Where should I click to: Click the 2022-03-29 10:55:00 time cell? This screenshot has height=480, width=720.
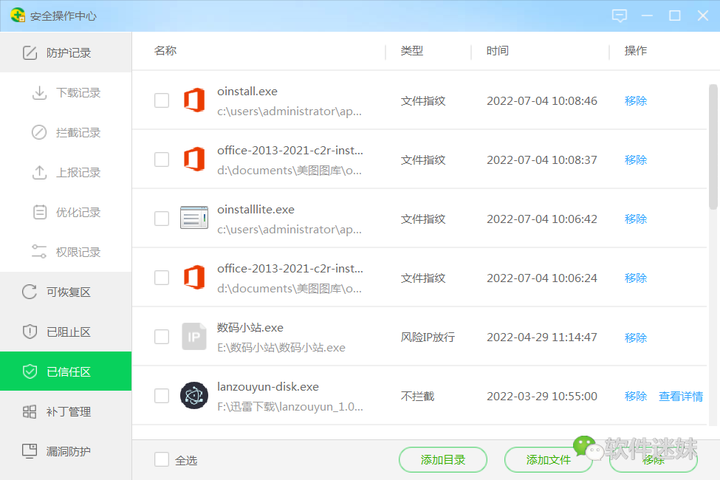click(x=542, y=396)
